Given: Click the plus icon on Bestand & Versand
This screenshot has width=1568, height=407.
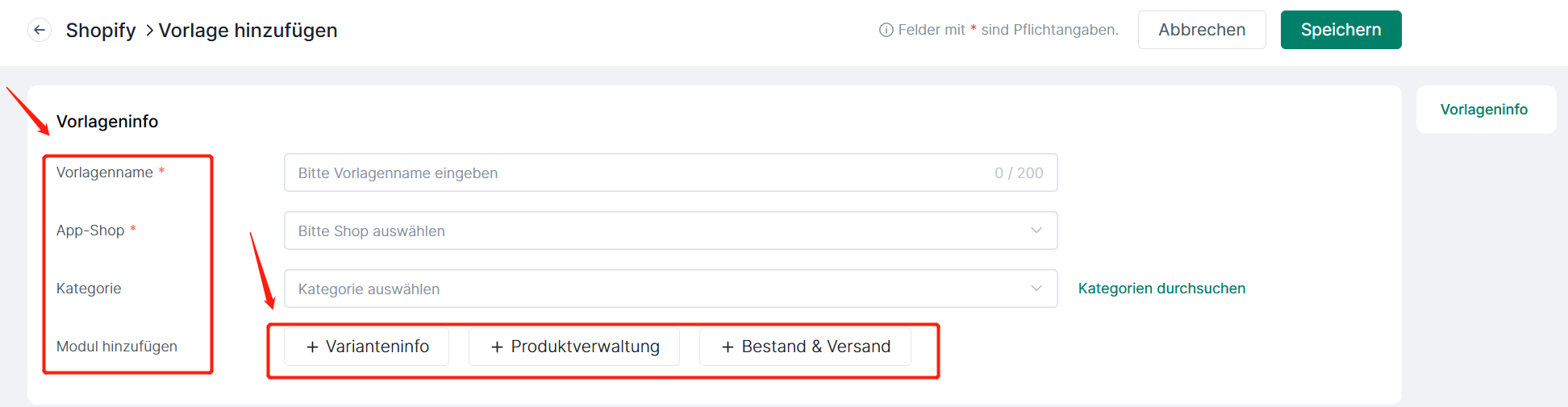Looking at the screenshot, I should [x=728, y=347].
